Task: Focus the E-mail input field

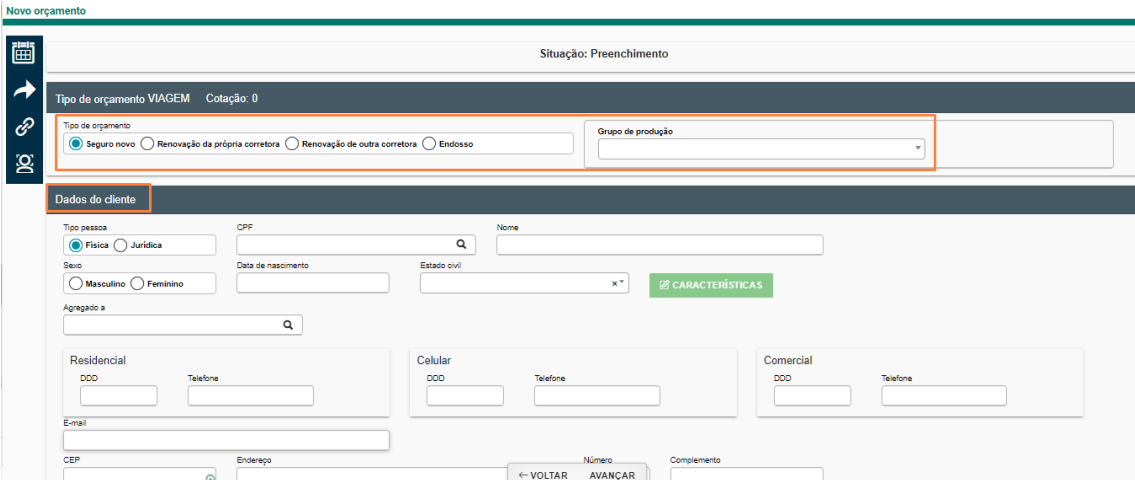Action: click(x=227, y=440)
